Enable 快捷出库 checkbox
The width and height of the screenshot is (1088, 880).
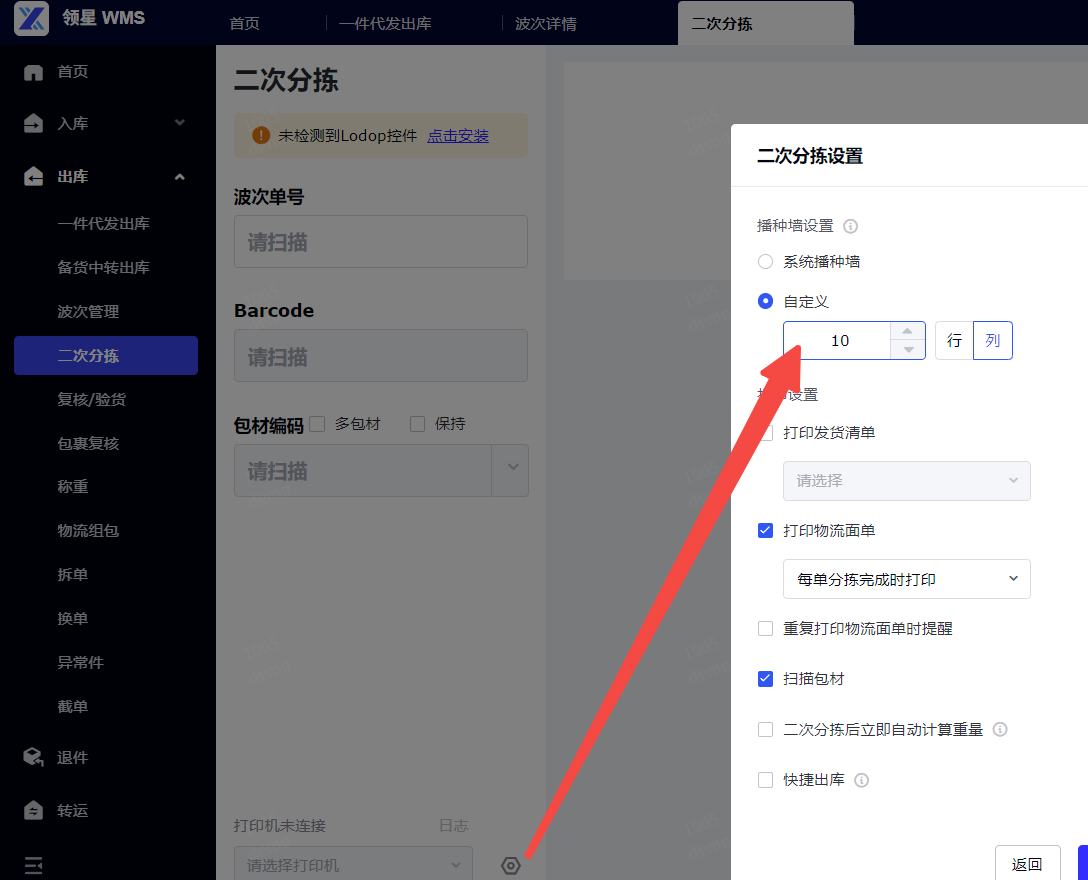click(765, 780)
